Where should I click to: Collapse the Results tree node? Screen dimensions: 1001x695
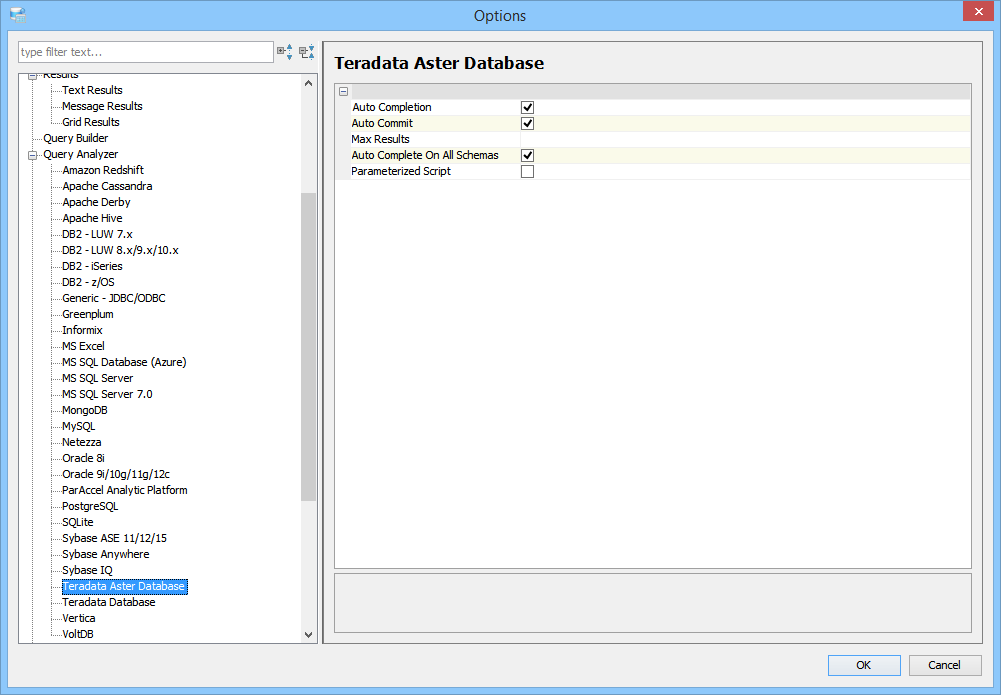[x=33, y=76]
